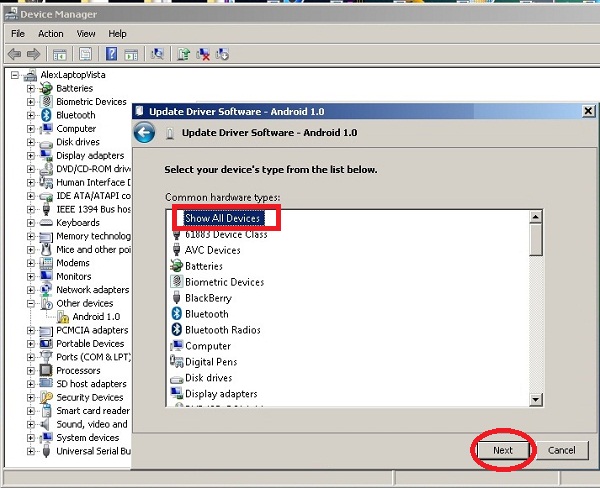This screenshot has height=488, width=600.
Task: Open the View menu
Action: tap(86, 34)
